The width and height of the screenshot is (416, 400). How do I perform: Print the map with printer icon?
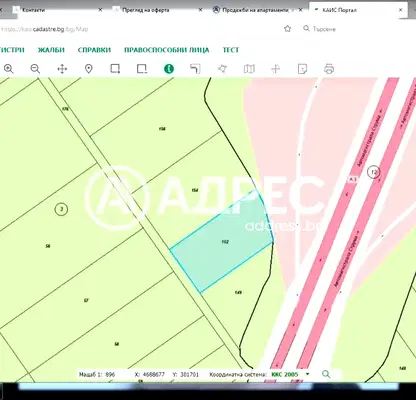tap(329, 69)
